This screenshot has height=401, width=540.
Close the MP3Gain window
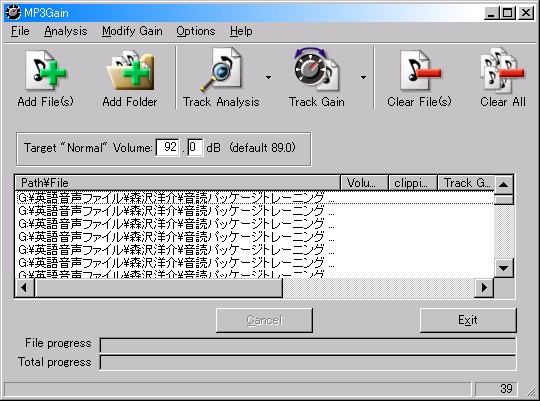tap(526, 13)
